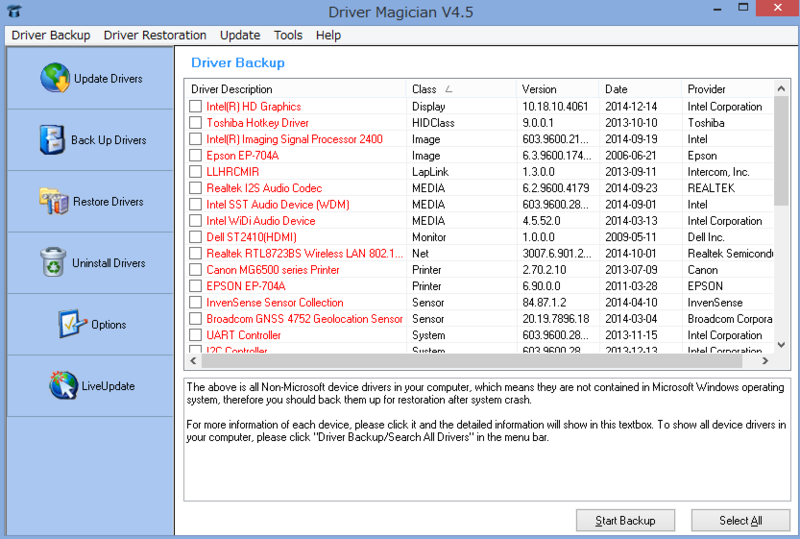Click the Back Up Drivers cabinet icon
Image resolution: width=800 pixels, height=539 pixels.
point(52,139)
